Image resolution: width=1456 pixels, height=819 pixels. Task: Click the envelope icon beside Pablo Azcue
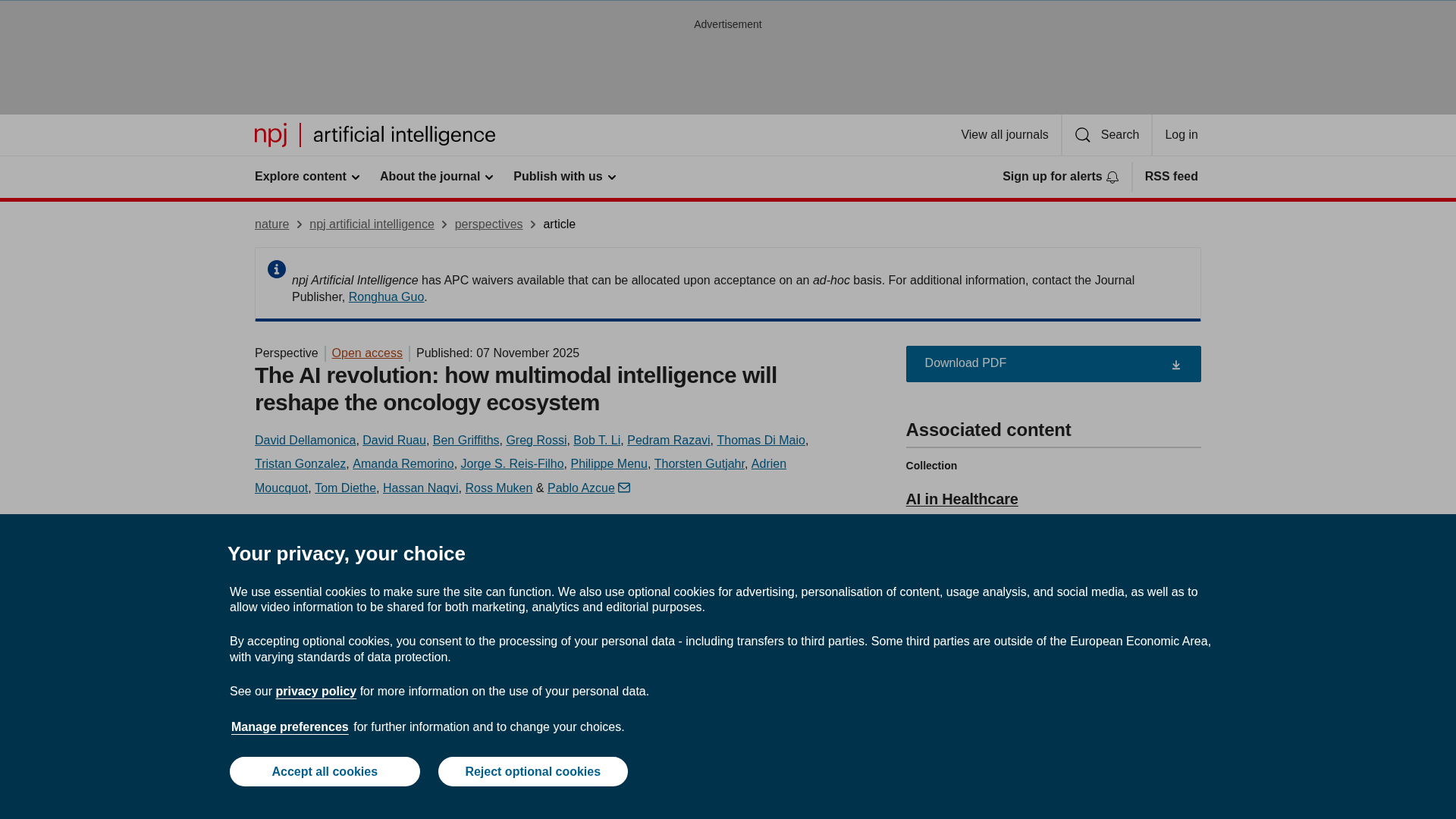624,488
